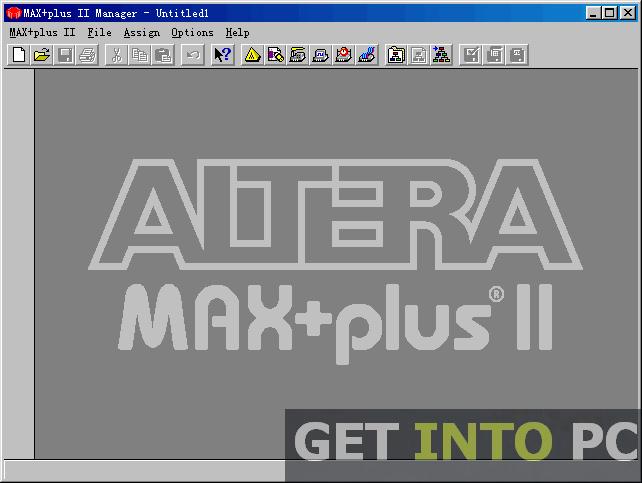Activate context-sensitive help arrow with question mark

click(x=223, y=55)
